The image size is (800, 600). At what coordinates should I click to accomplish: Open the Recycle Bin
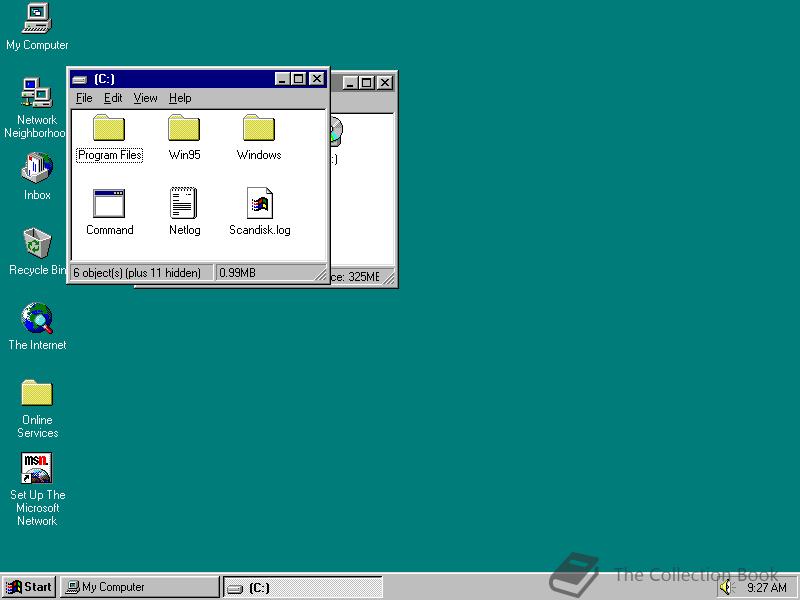pyautogui.click(x=37, y=245)
